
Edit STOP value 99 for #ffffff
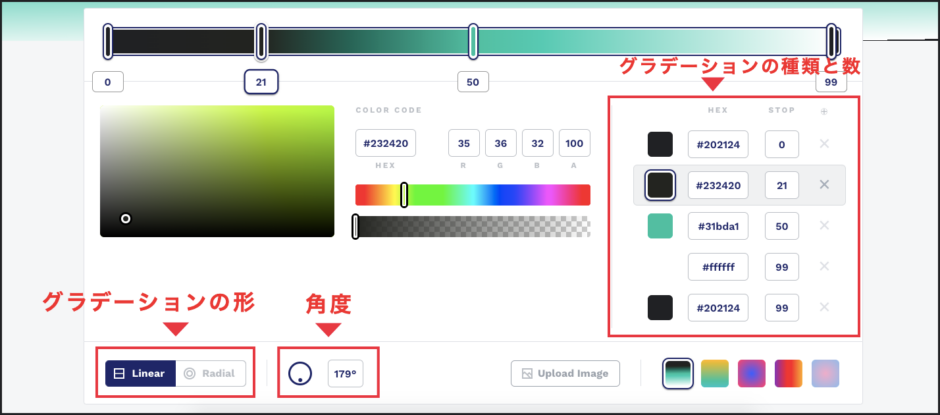[782, 267]
